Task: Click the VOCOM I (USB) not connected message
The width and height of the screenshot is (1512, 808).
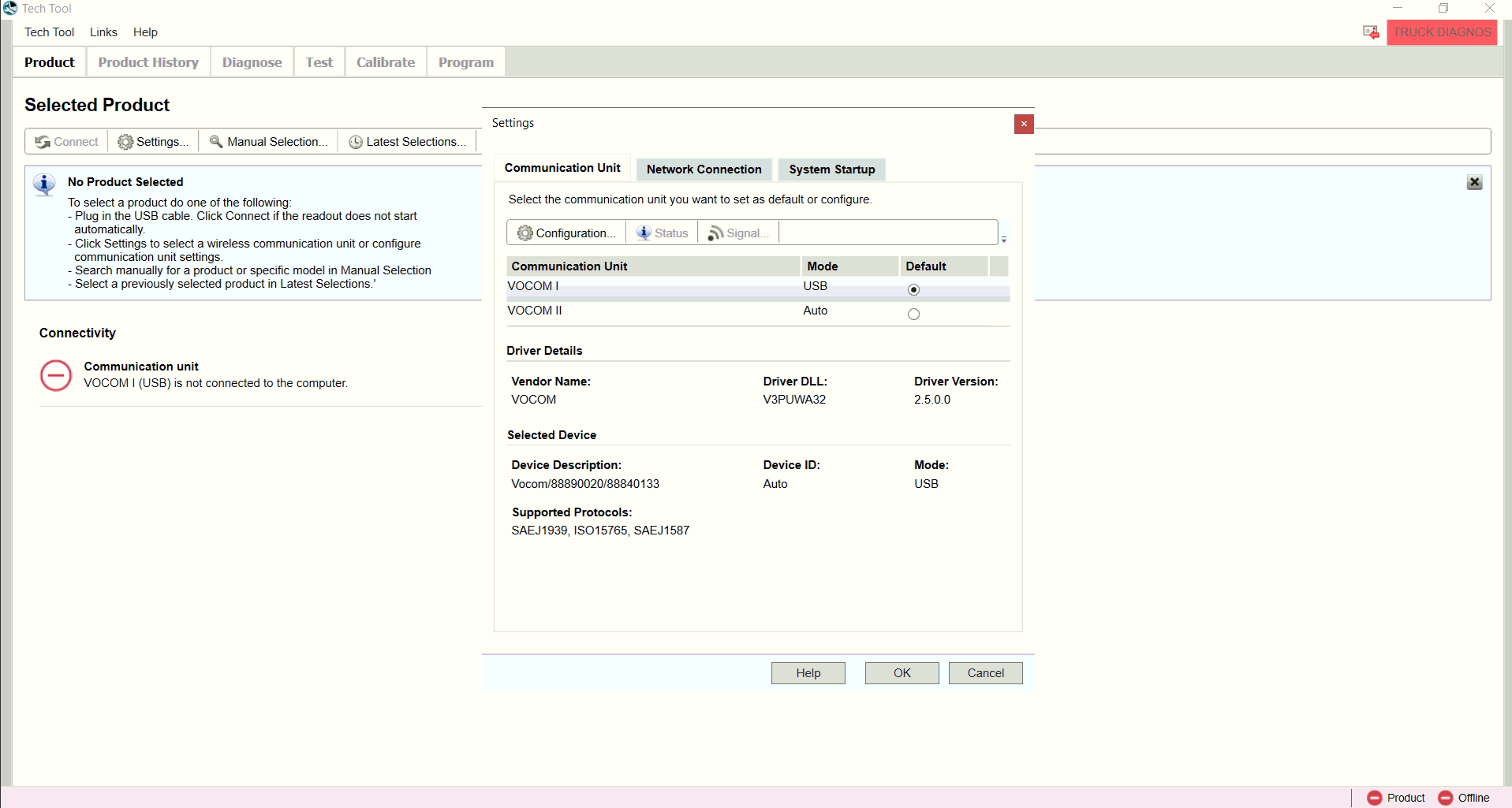Action: tap(215, 383)
